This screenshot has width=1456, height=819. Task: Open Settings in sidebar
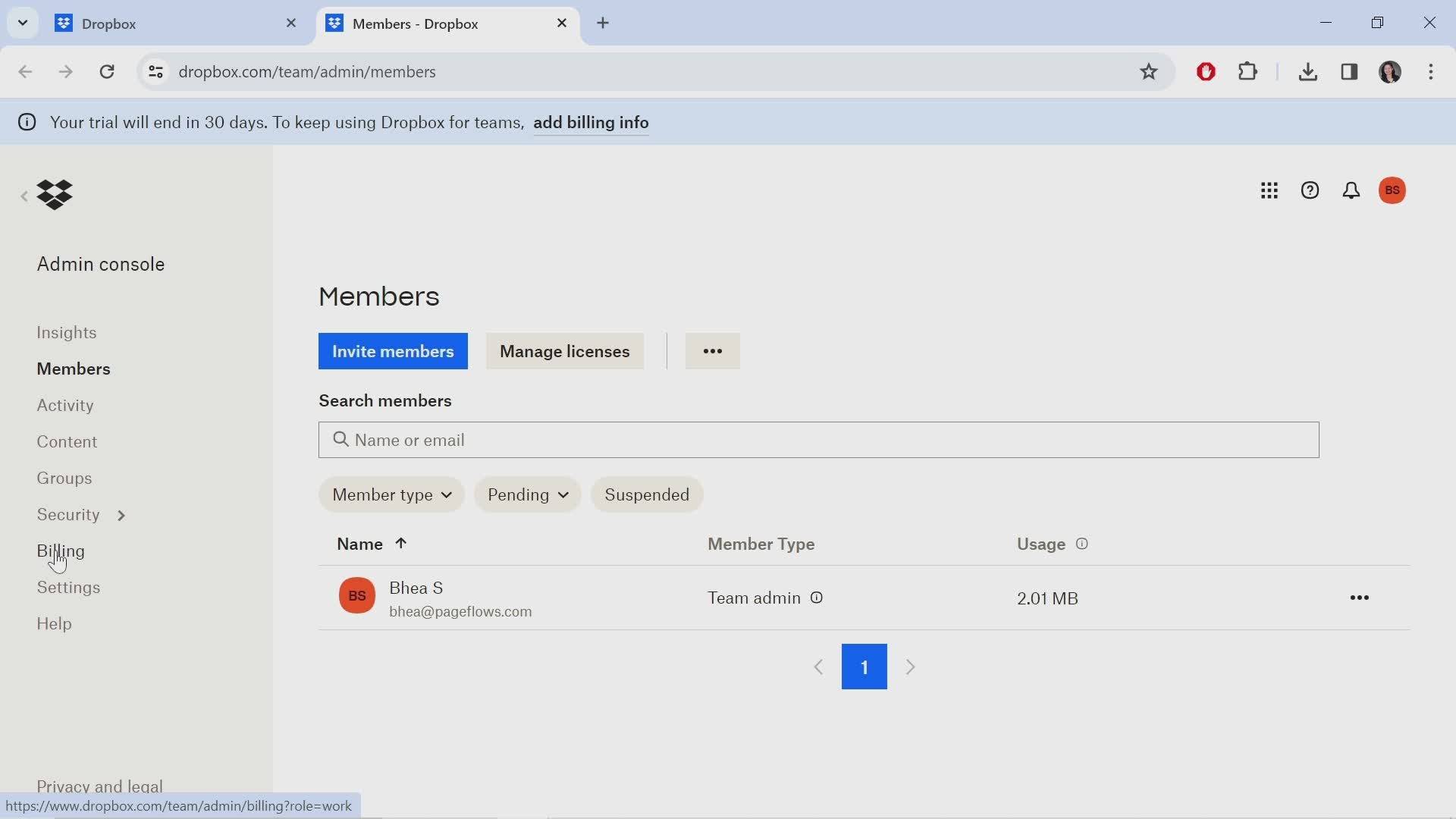(x=68, y=587)
